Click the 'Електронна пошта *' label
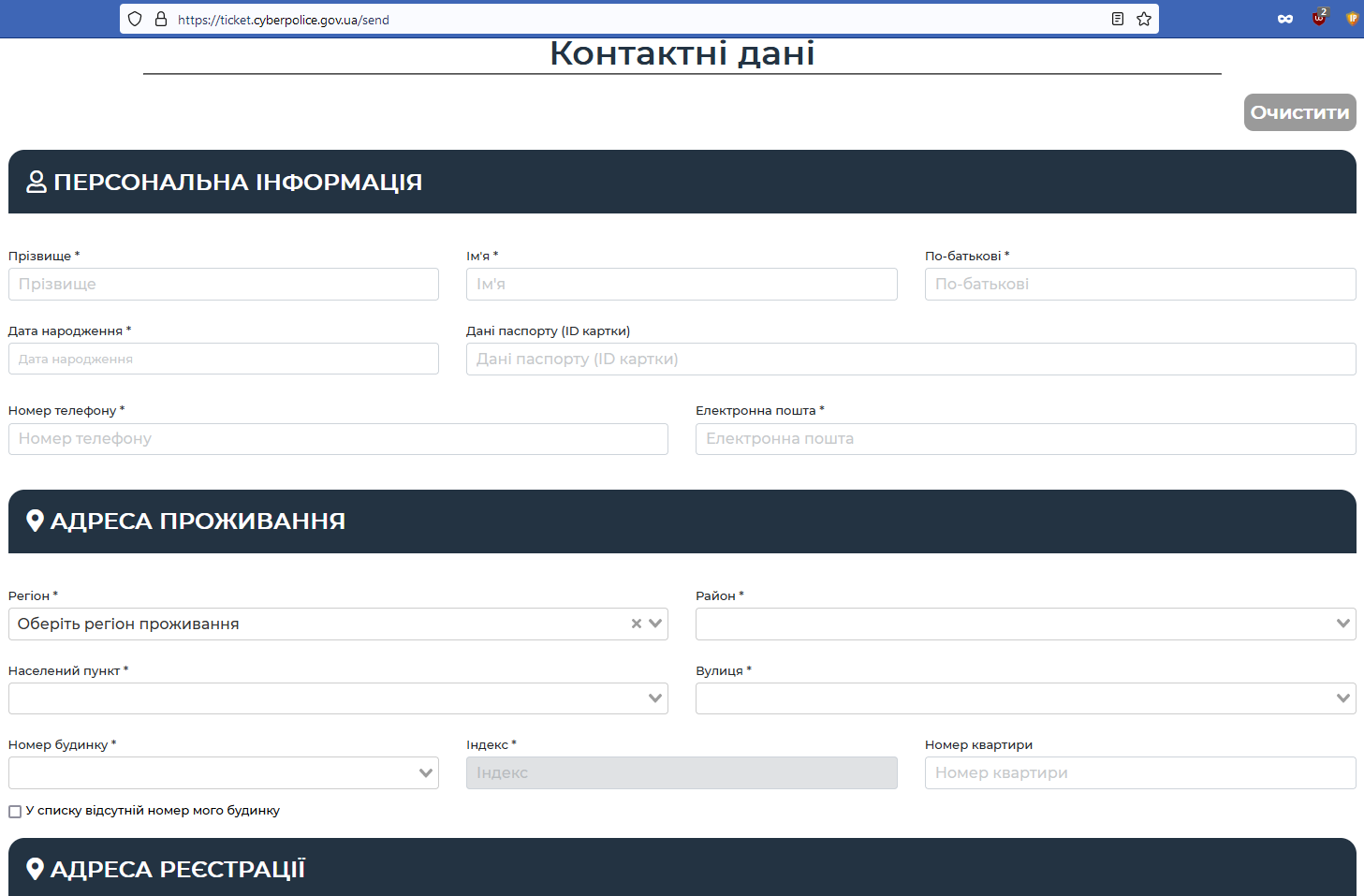This screenshot has width=1364, height=896. [760, 410]
